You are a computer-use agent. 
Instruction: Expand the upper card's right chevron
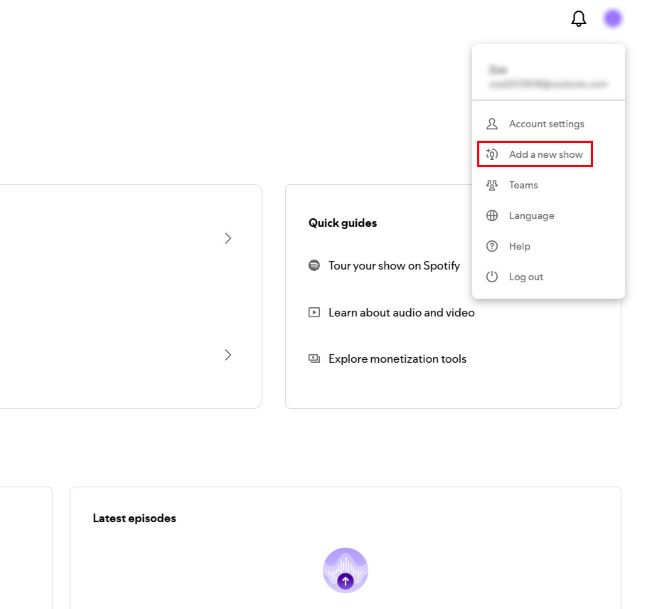coord(228,238)
